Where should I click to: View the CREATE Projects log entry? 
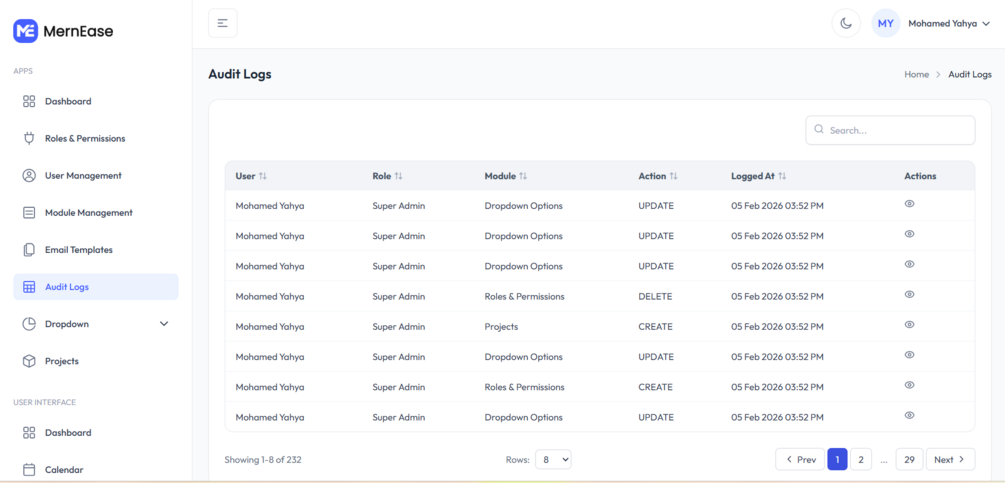tap(909, 324)
